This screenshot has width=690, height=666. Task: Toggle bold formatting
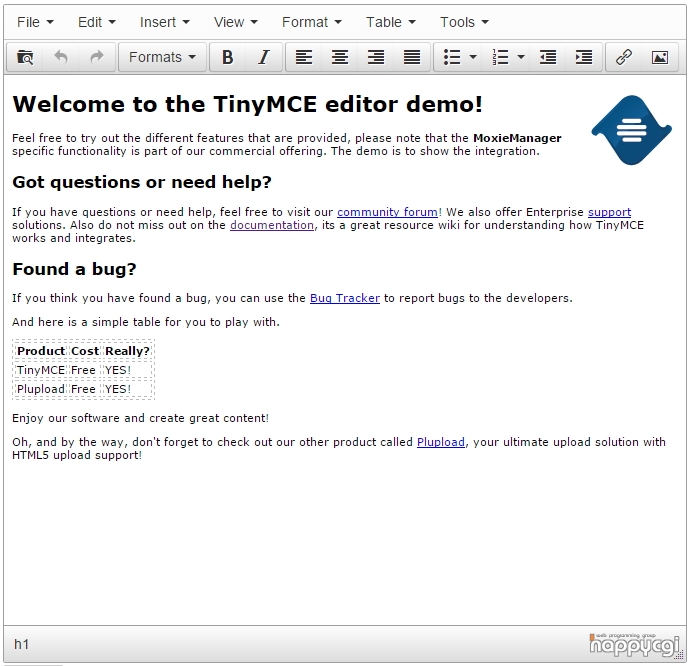228,57
